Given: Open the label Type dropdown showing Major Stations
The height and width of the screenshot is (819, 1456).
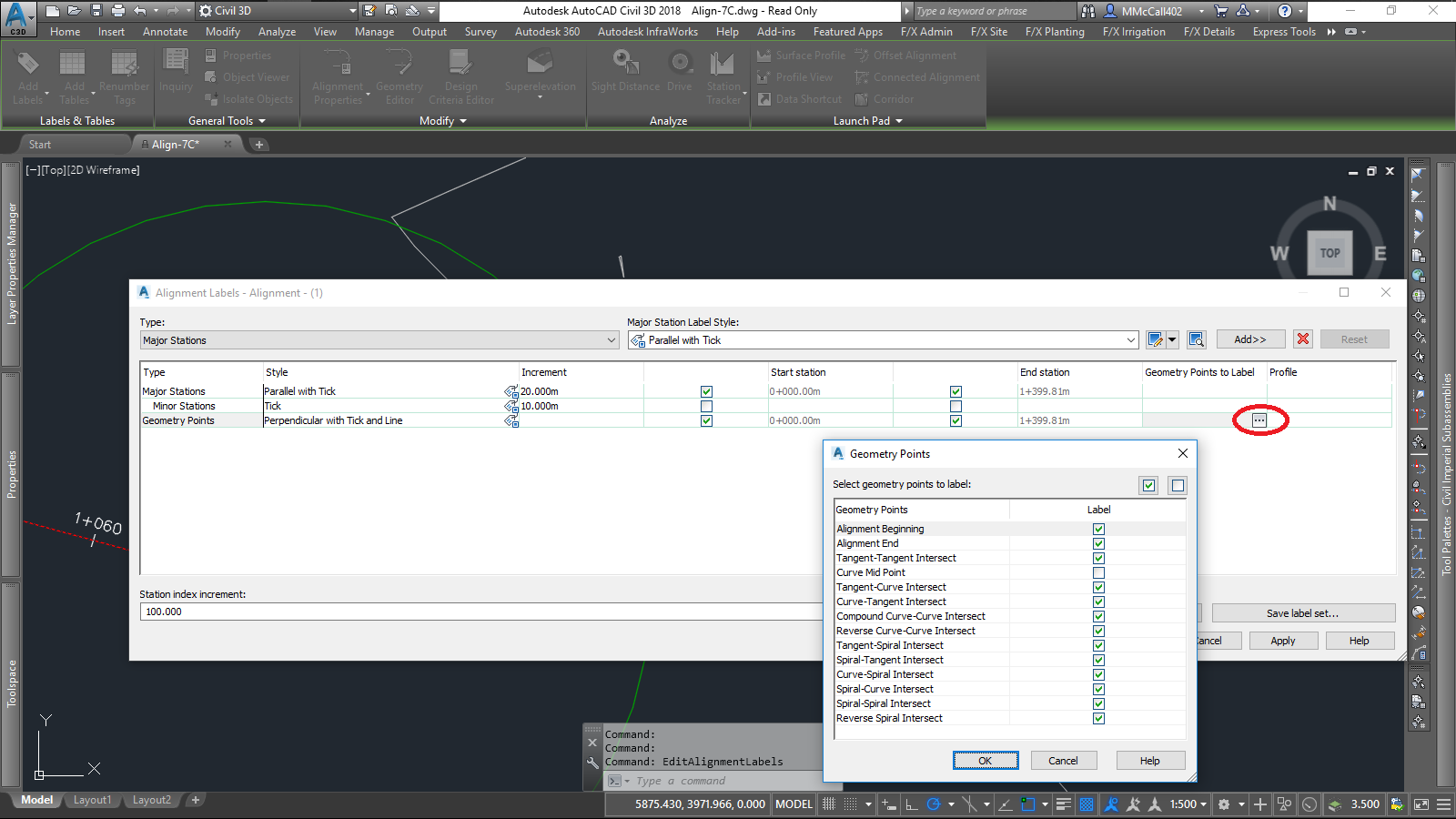Looking at the screenshot, I should click(379, 340).
